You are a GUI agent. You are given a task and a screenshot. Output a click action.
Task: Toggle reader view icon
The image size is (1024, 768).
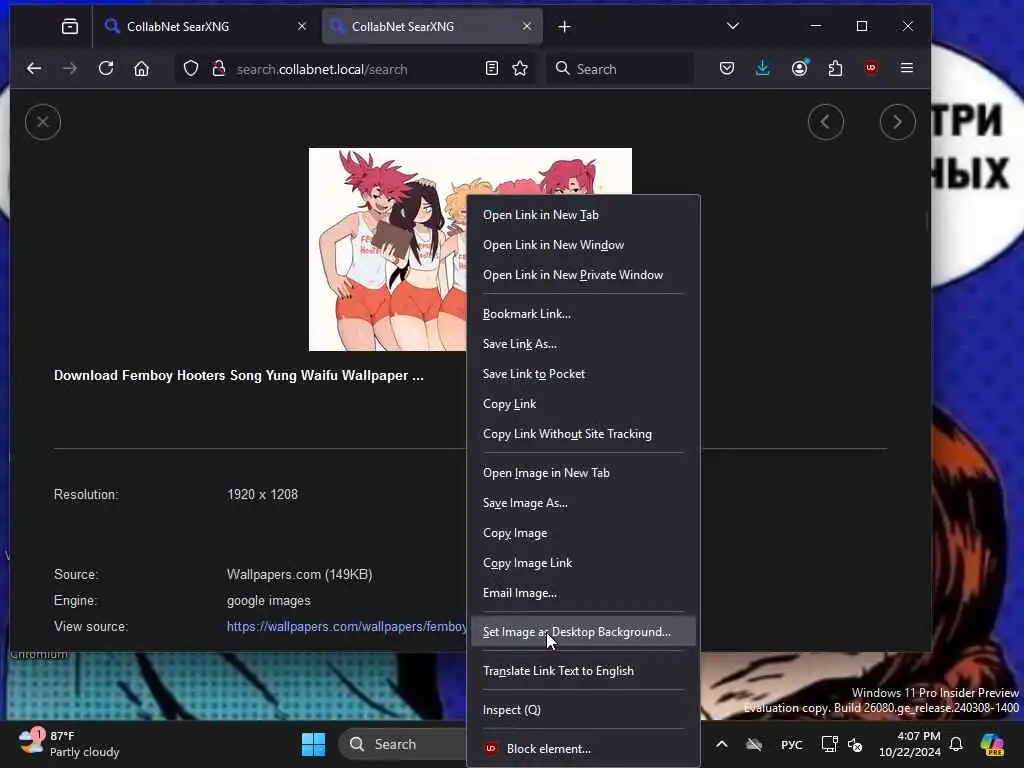click(492, 69)
